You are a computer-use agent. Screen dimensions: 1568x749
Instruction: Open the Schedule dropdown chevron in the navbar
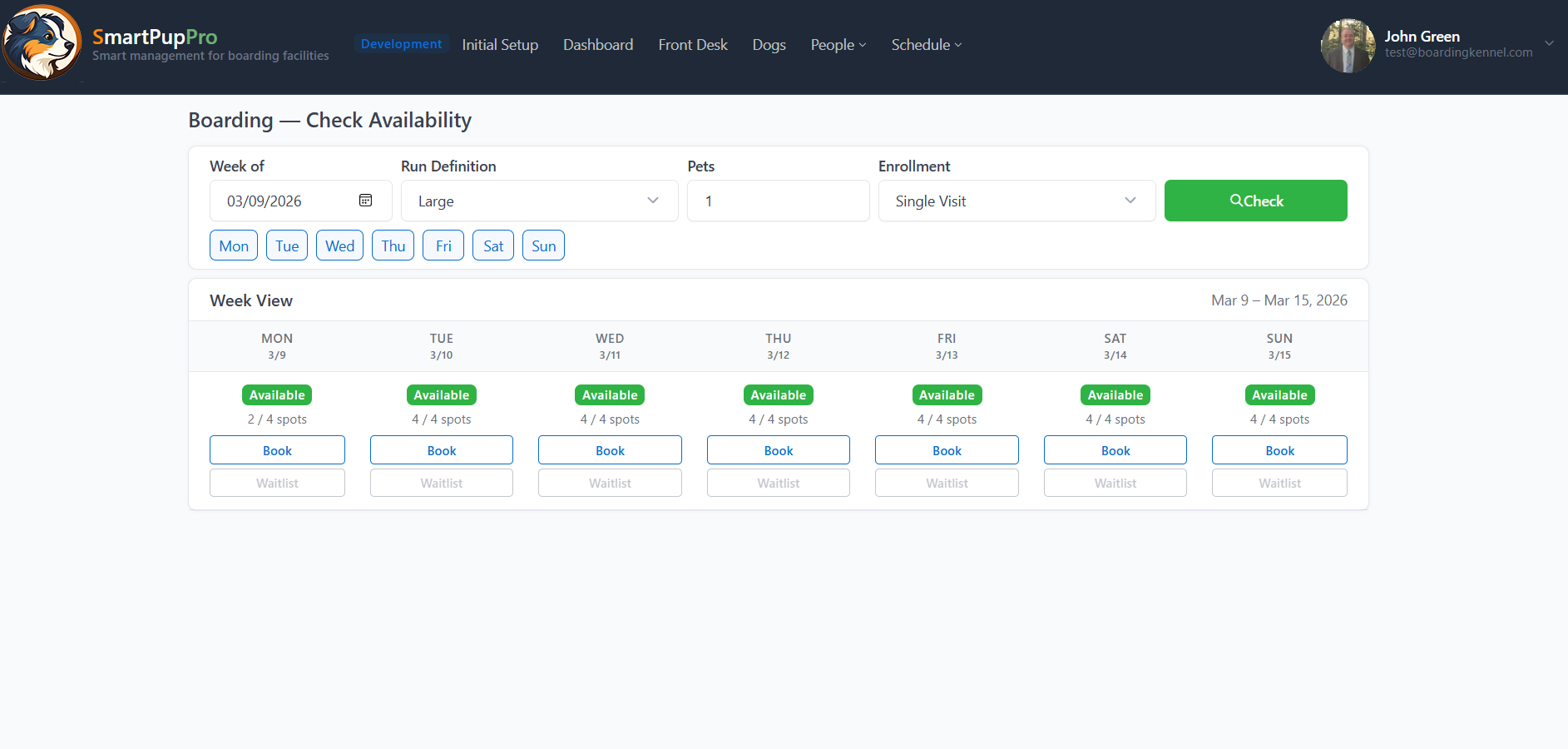pos(958,45)
